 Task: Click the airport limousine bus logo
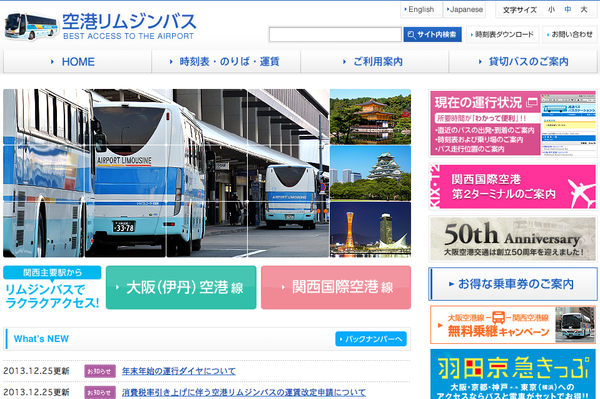click(x=100, y=26)
